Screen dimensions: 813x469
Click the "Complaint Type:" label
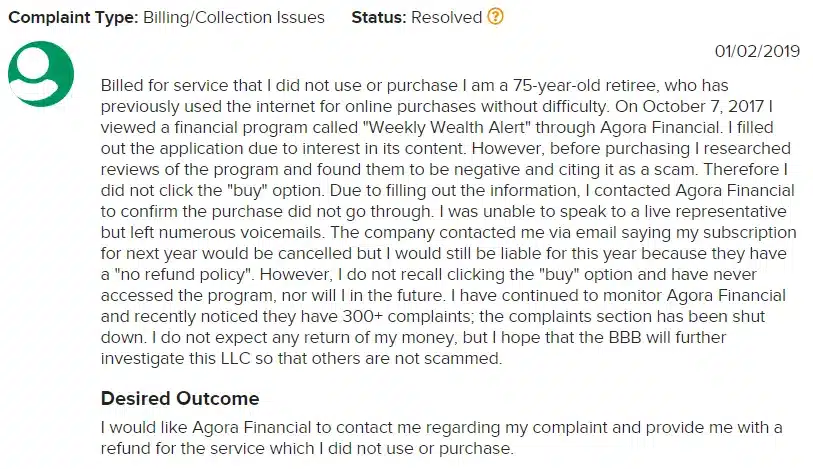[73, 17]
